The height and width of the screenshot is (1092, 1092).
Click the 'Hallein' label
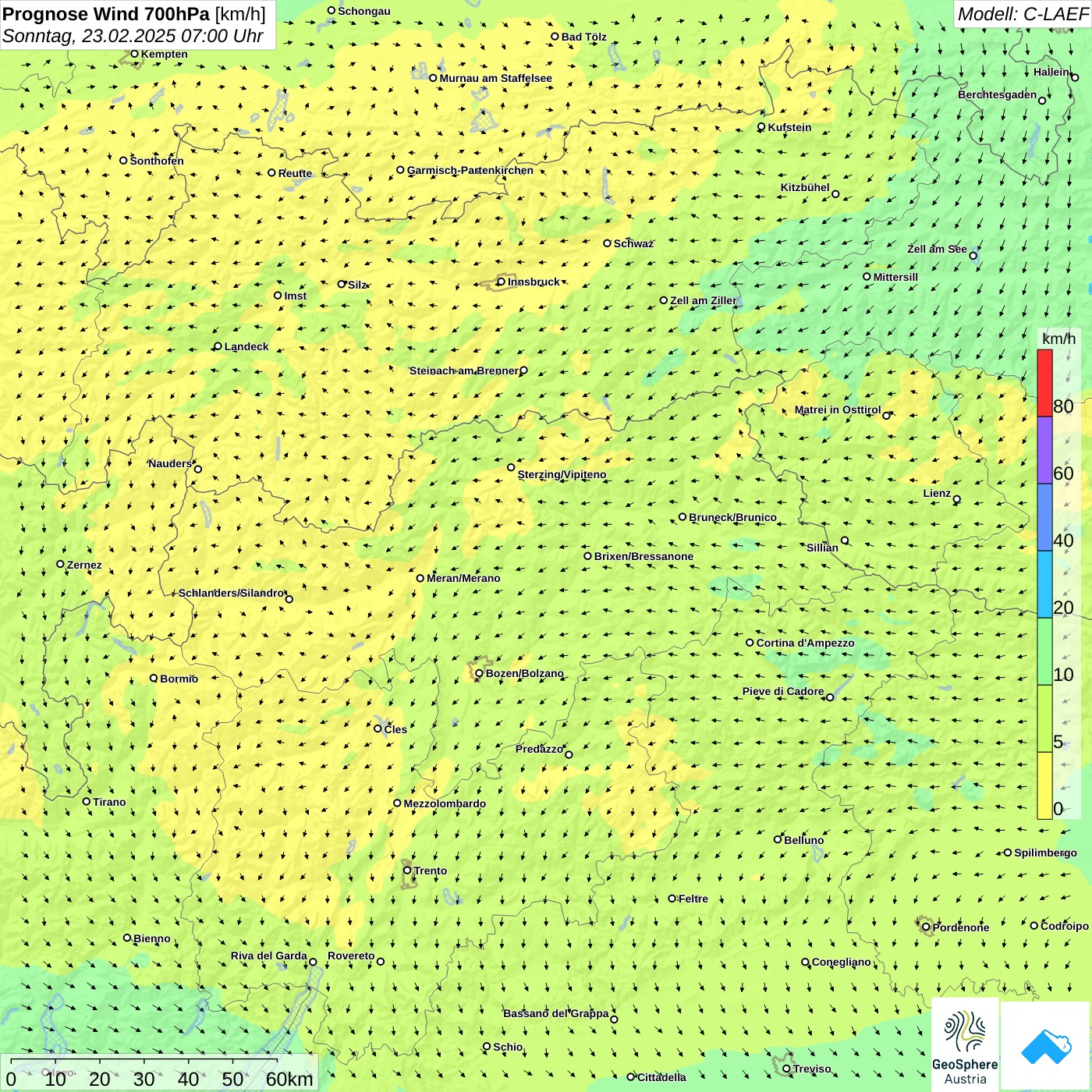1051,72
